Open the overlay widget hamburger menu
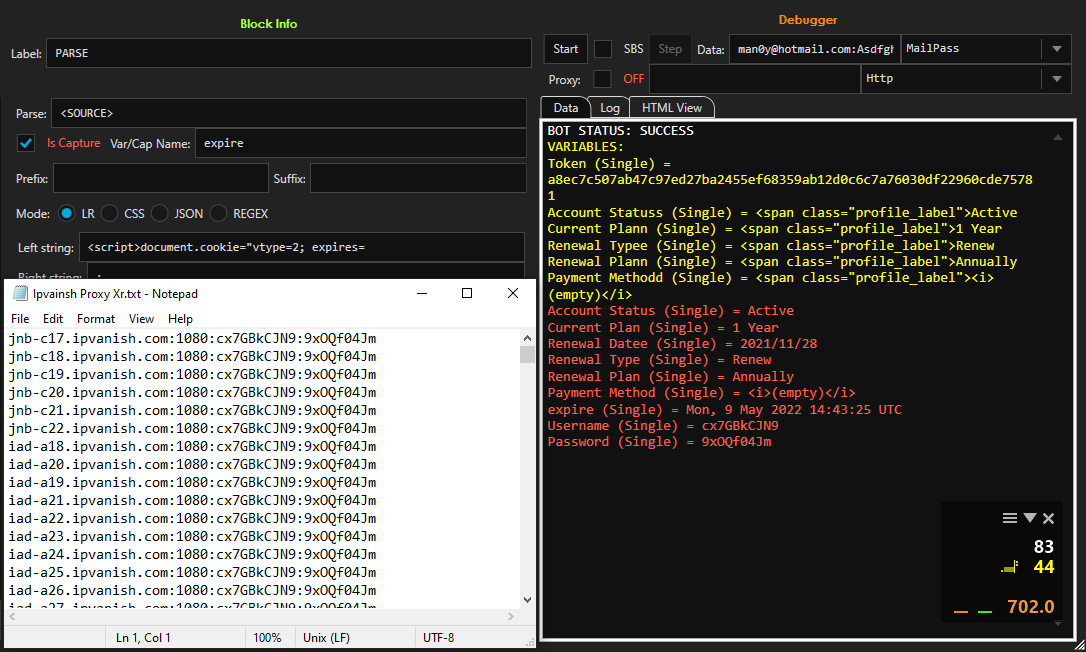 [1010, 518]
